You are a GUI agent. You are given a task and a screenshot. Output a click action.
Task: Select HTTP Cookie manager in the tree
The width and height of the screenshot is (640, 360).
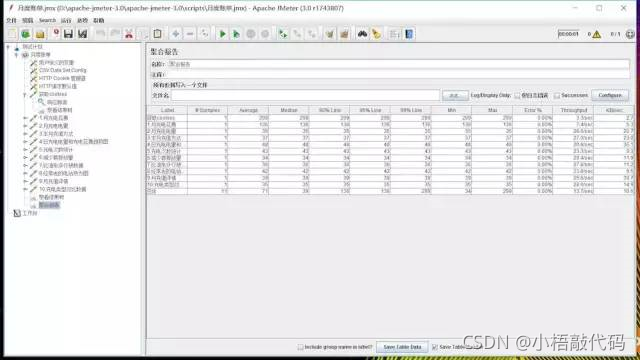tap(62, 78)
